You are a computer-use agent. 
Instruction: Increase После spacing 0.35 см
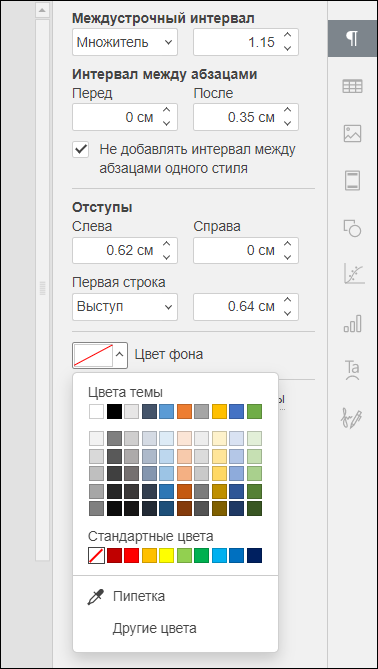[x=288, y=111]
